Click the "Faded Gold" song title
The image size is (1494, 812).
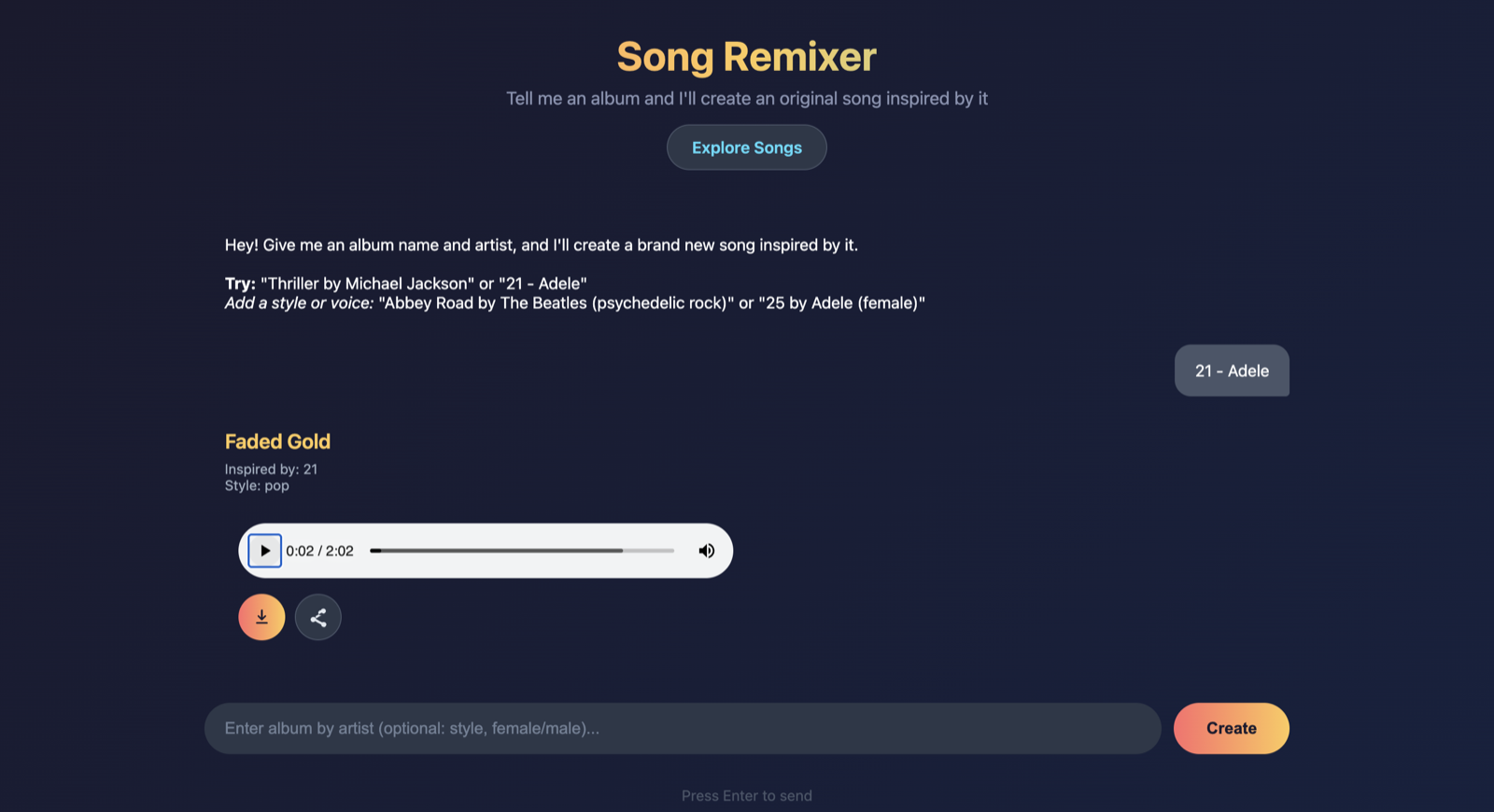point(277,441)
